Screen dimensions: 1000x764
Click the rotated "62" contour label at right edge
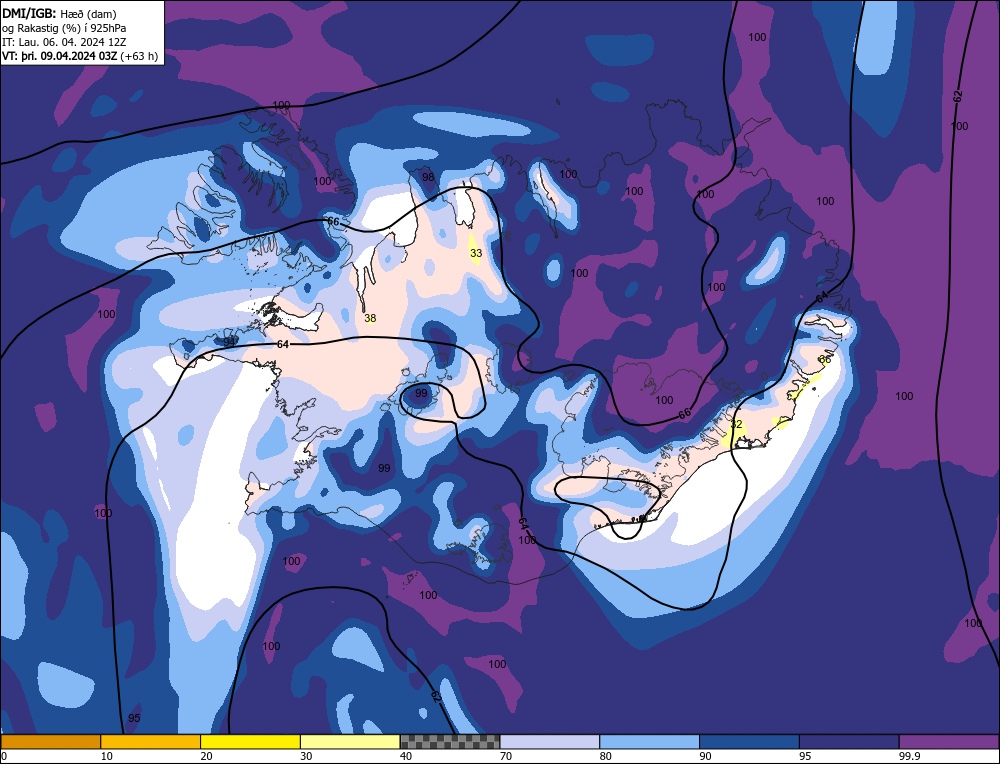pos(957,96)
